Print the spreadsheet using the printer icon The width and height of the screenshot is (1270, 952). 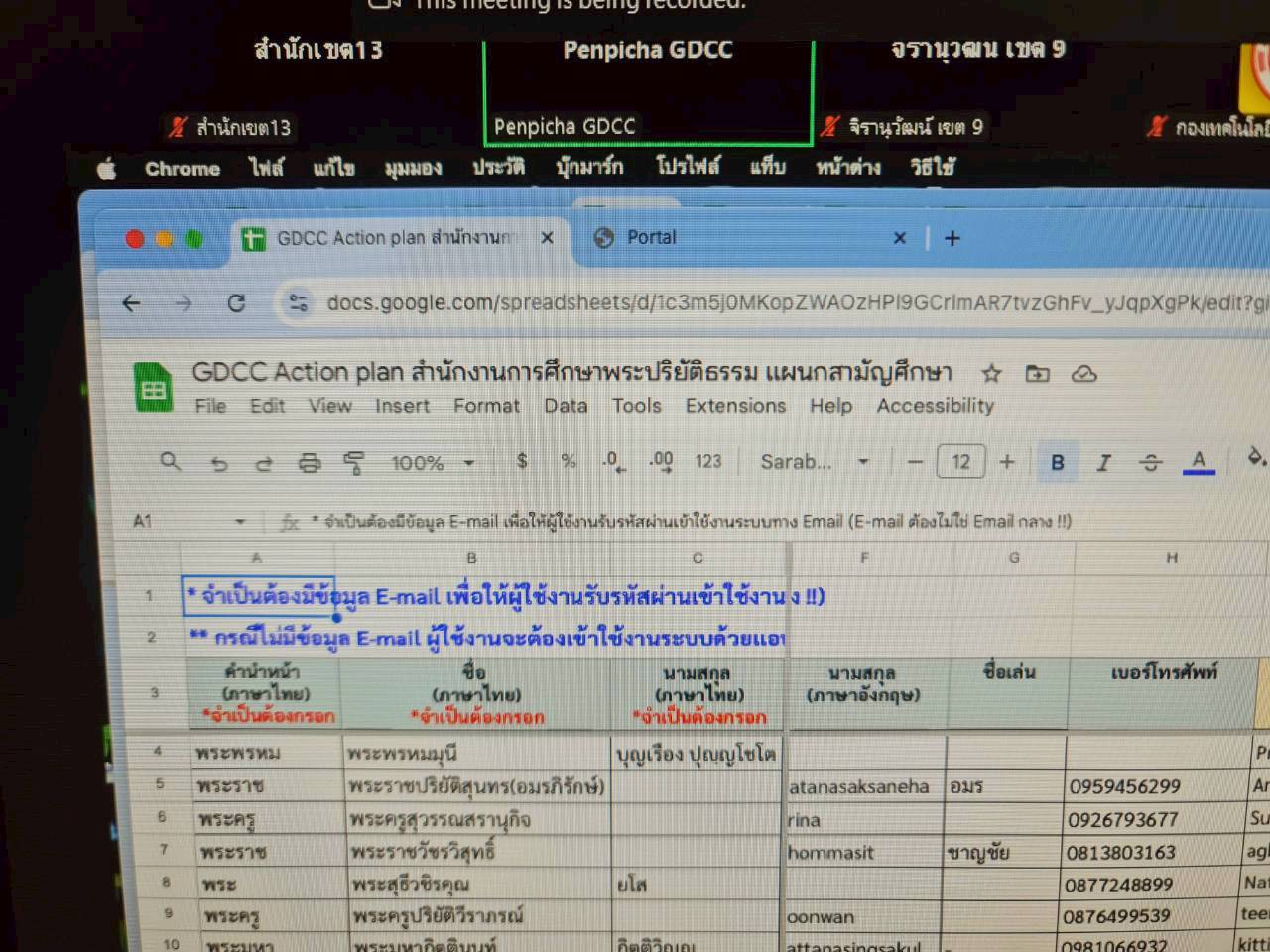[310, 463]
